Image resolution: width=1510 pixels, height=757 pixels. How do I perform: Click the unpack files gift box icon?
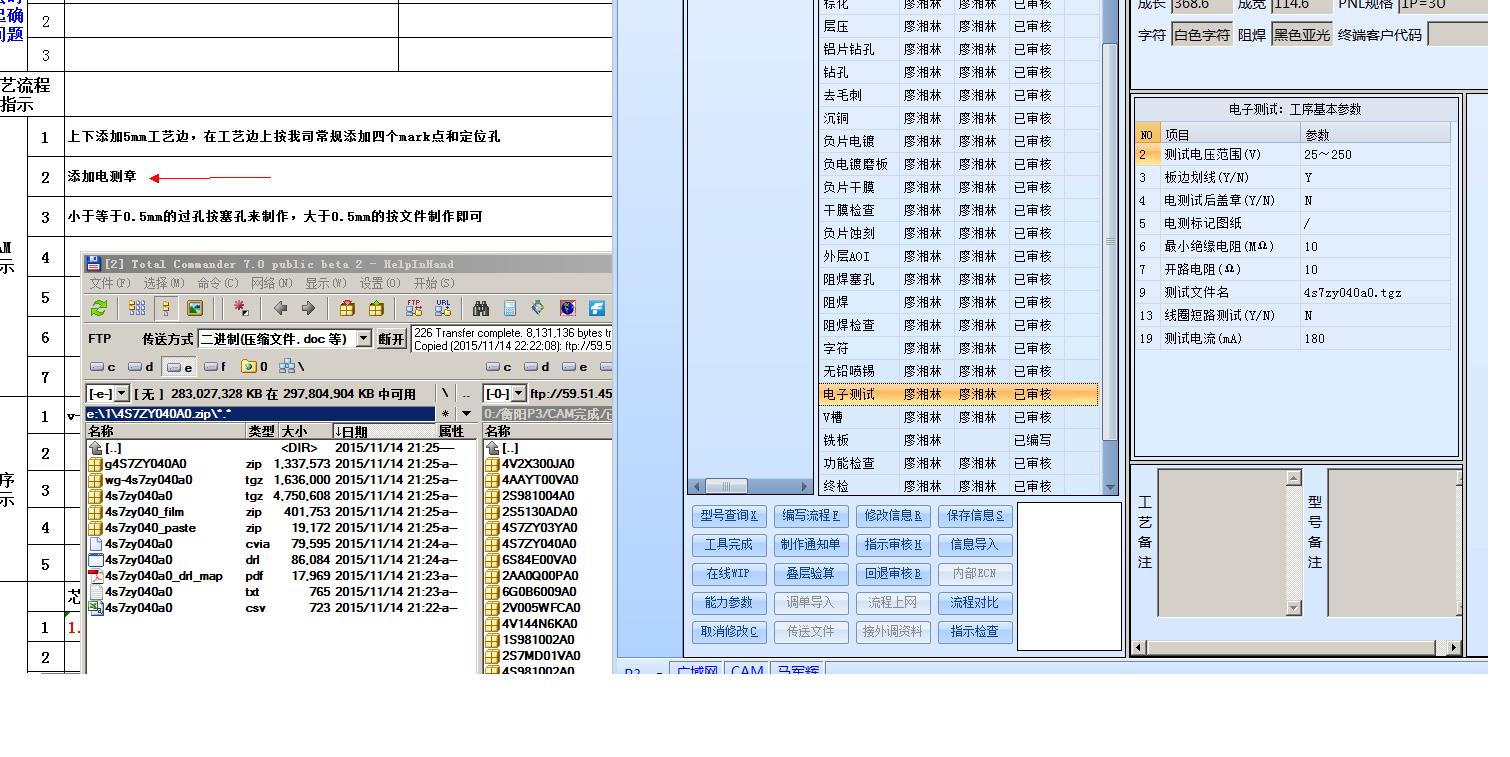pos(376,308)
